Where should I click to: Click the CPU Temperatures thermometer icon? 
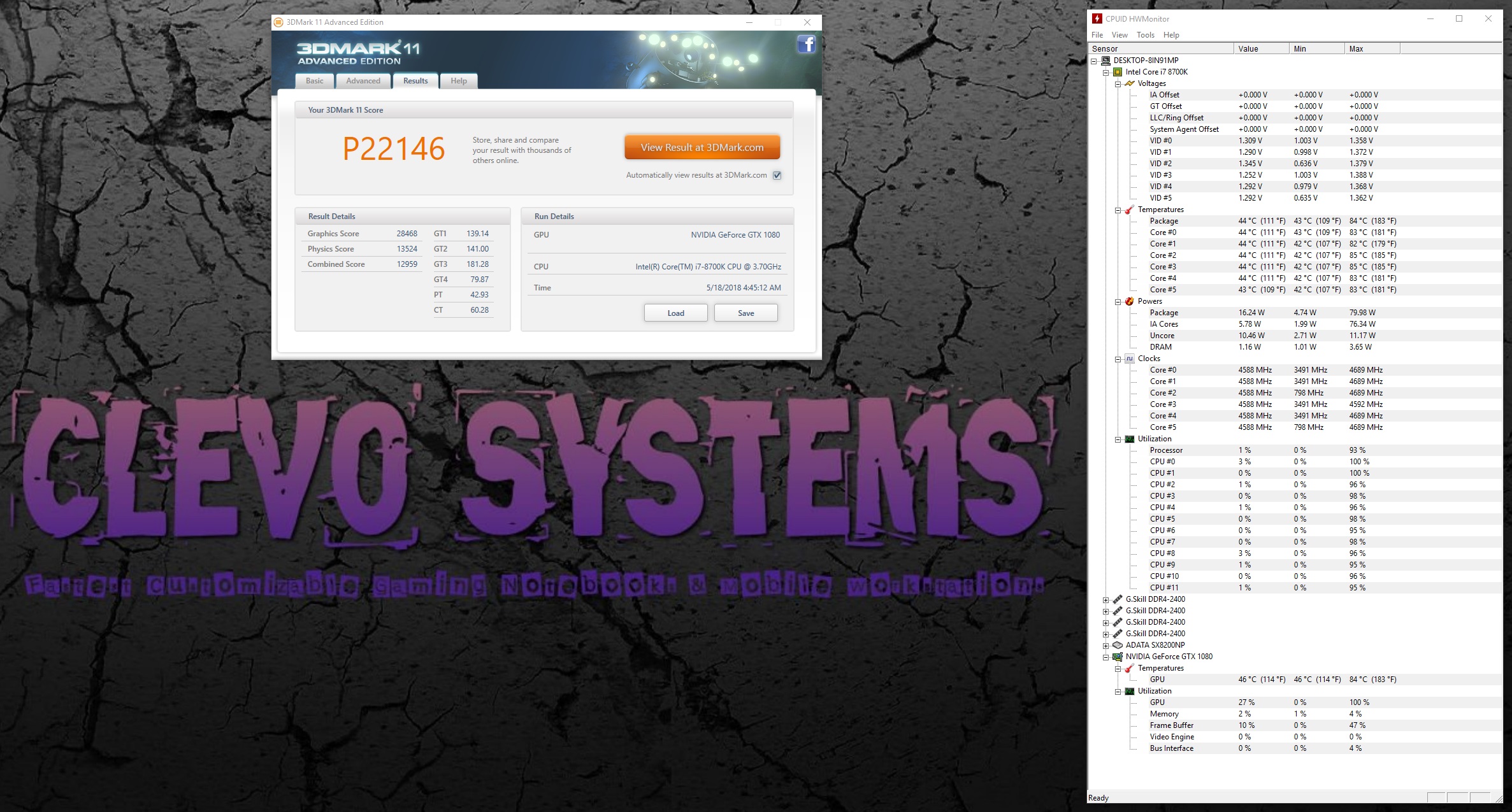pyautogui.click(x=1130, y=210)
